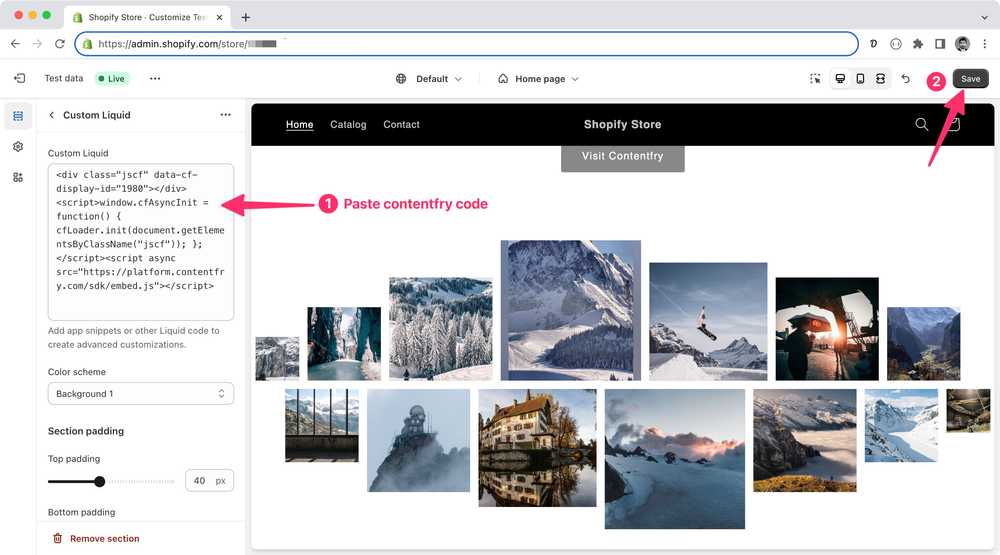The height and width of the screenshot is (555, 1000).
Task: Switch to desktop preview mode
Action: (x=840, y=79)
